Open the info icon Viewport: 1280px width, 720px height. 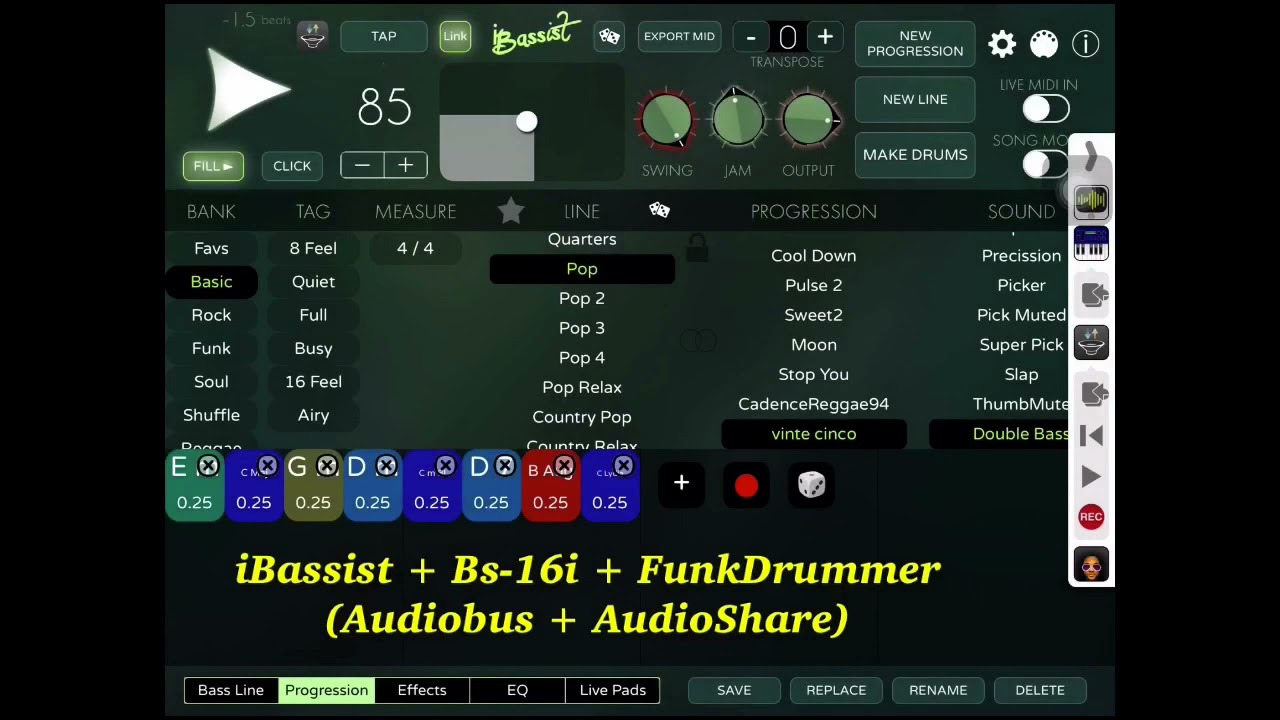(1085, 44)
